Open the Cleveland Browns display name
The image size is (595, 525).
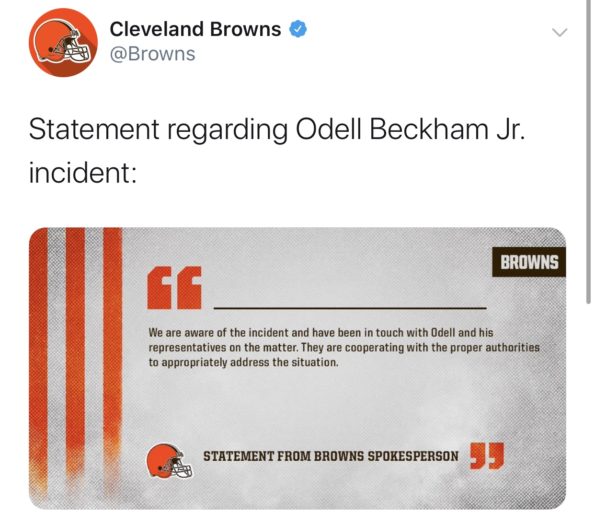[195, 29]
